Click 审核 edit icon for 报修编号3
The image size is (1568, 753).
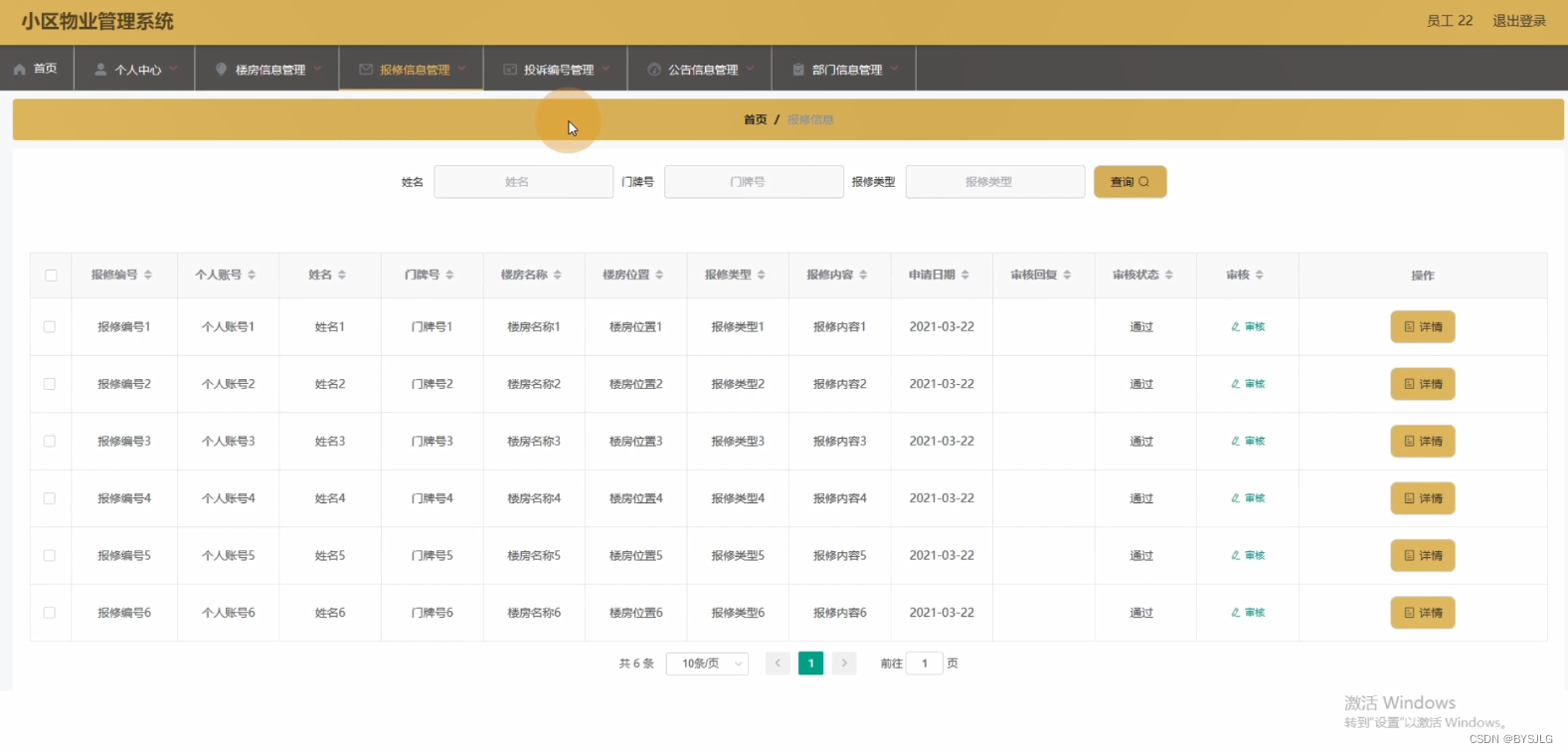tap(1236, 441)
